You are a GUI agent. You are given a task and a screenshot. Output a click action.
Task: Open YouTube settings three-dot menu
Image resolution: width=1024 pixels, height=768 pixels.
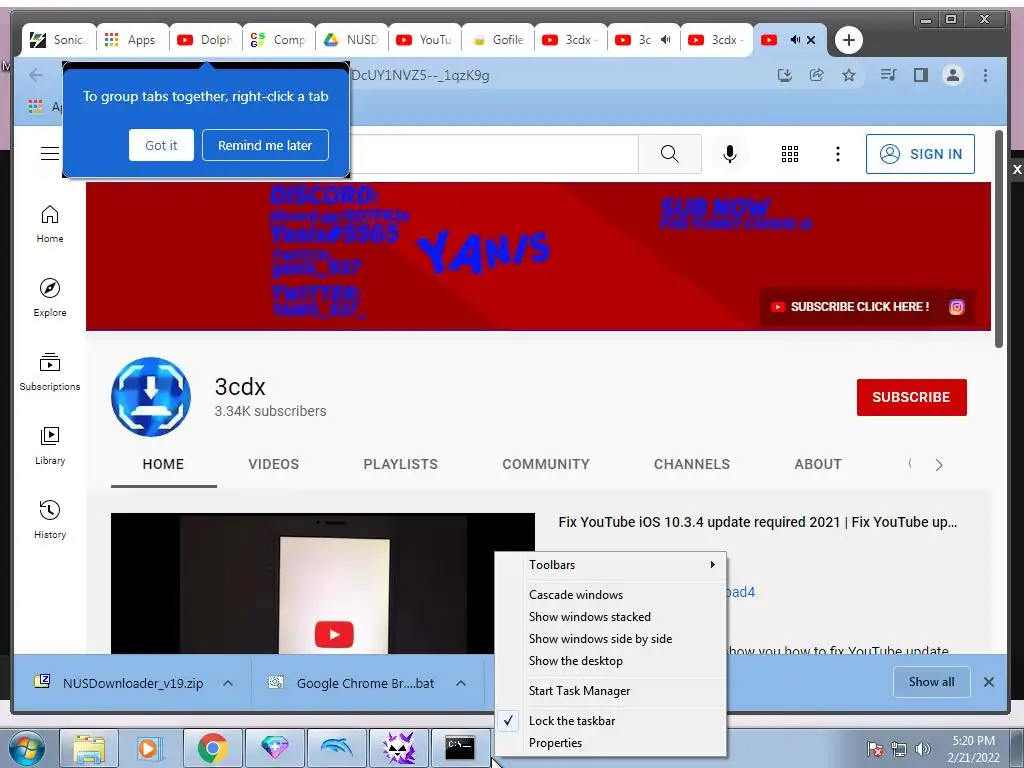tap(837, 154)
